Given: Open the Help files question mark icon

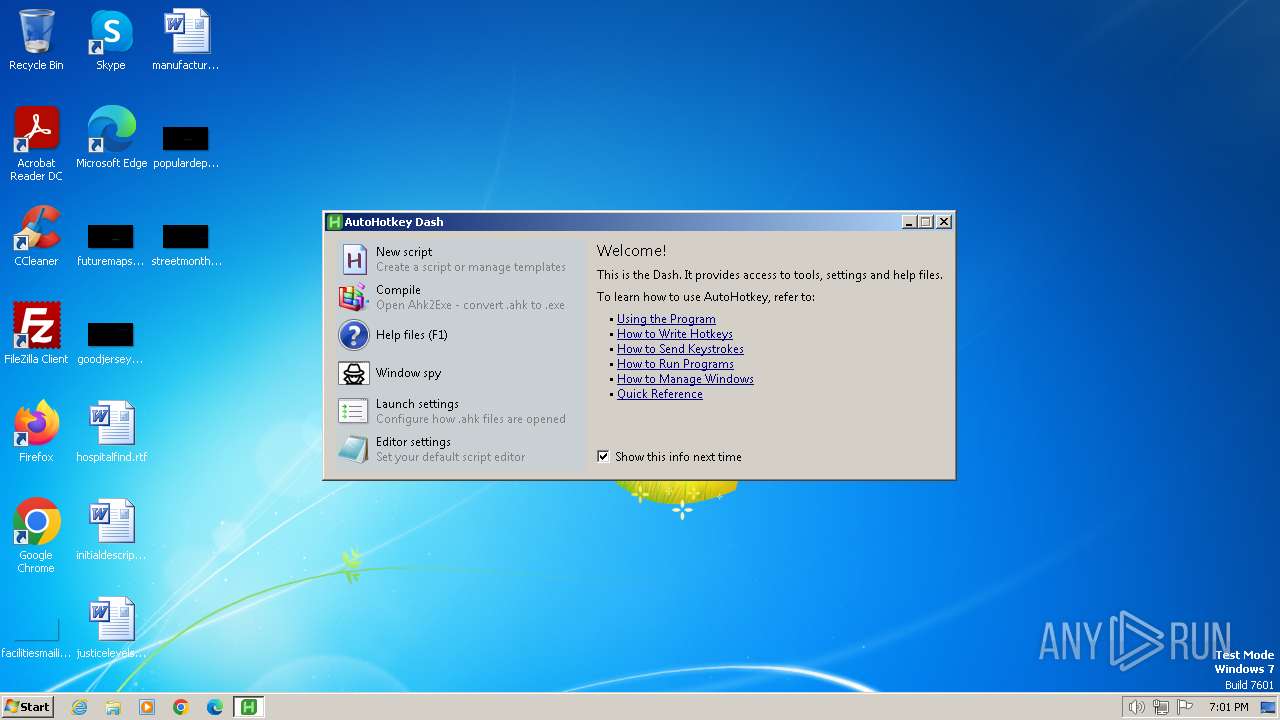Looking at the screenshot, I should tap(354, 335).
